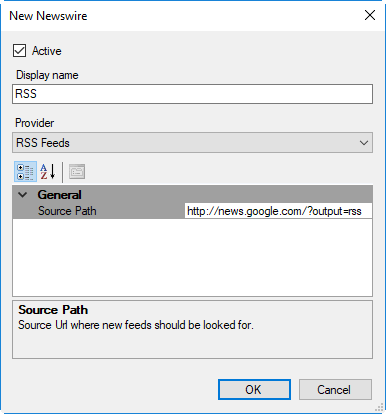Cancel the New Newswire dialog
Image resolution: width=386 pixels, height=414 pixels.
coord(335,389)
